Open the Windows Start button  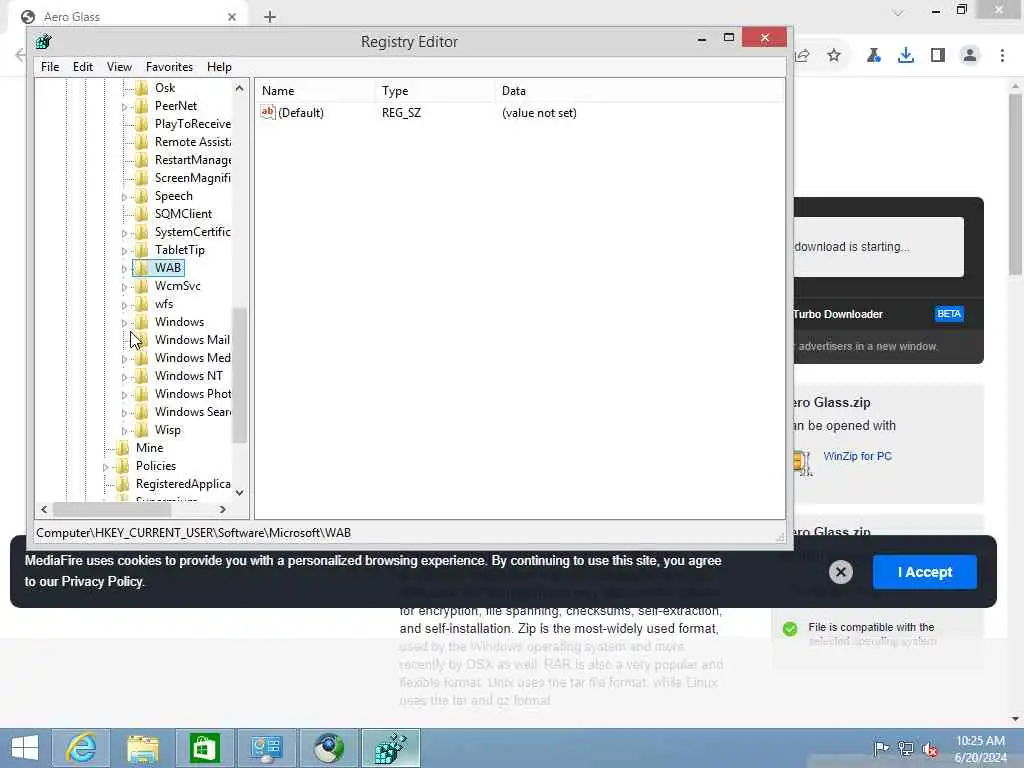[x=25, y=748]
